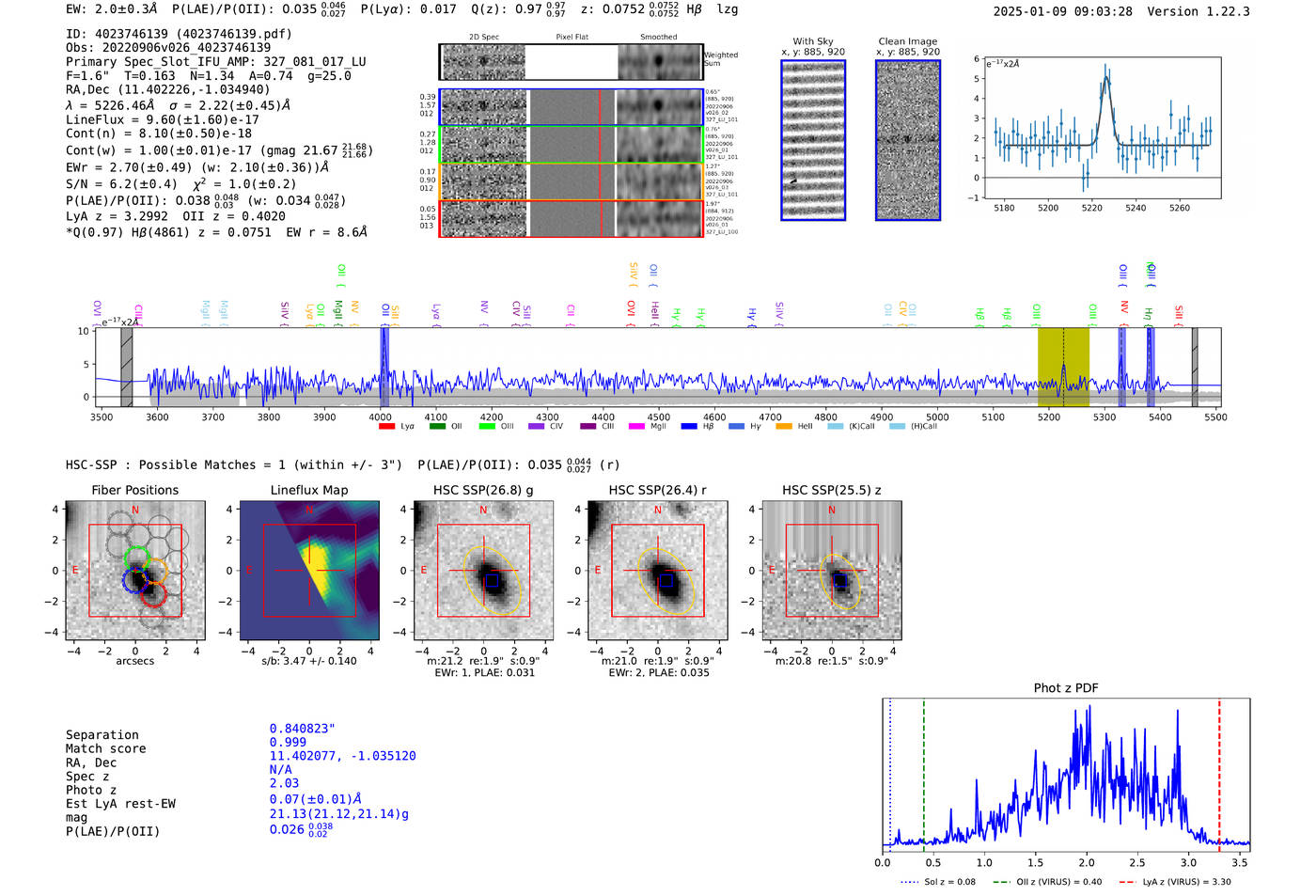The image size is (1316, 896).
Task: Click the Gaussian emission line fit plot
Action: point(1102,128)
